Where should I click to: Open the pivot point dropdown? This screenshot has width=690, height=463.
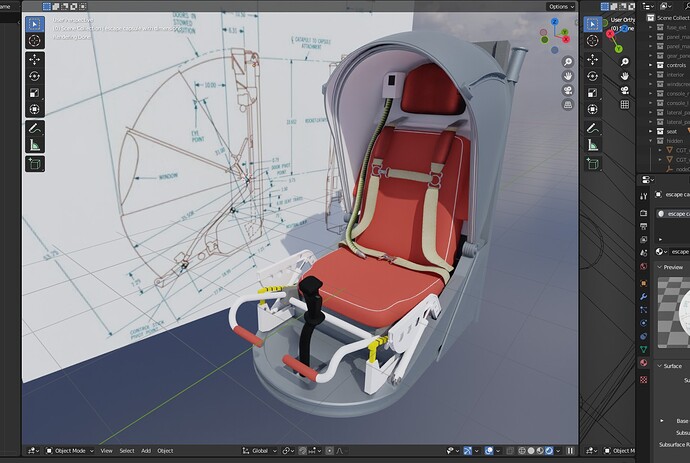(288, 451)
